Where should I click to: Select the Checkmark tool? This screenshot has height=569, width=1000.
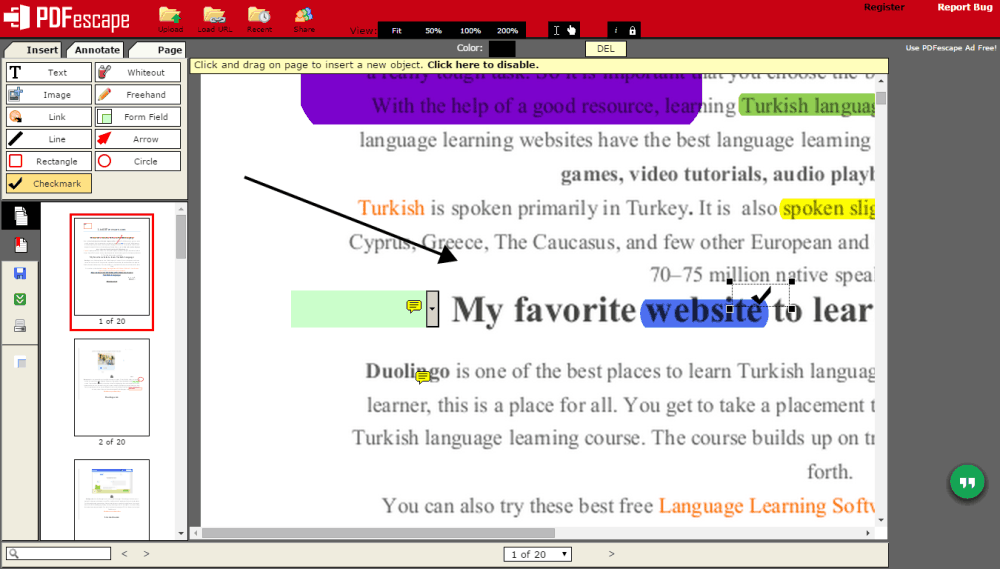(x=49, y=184)
